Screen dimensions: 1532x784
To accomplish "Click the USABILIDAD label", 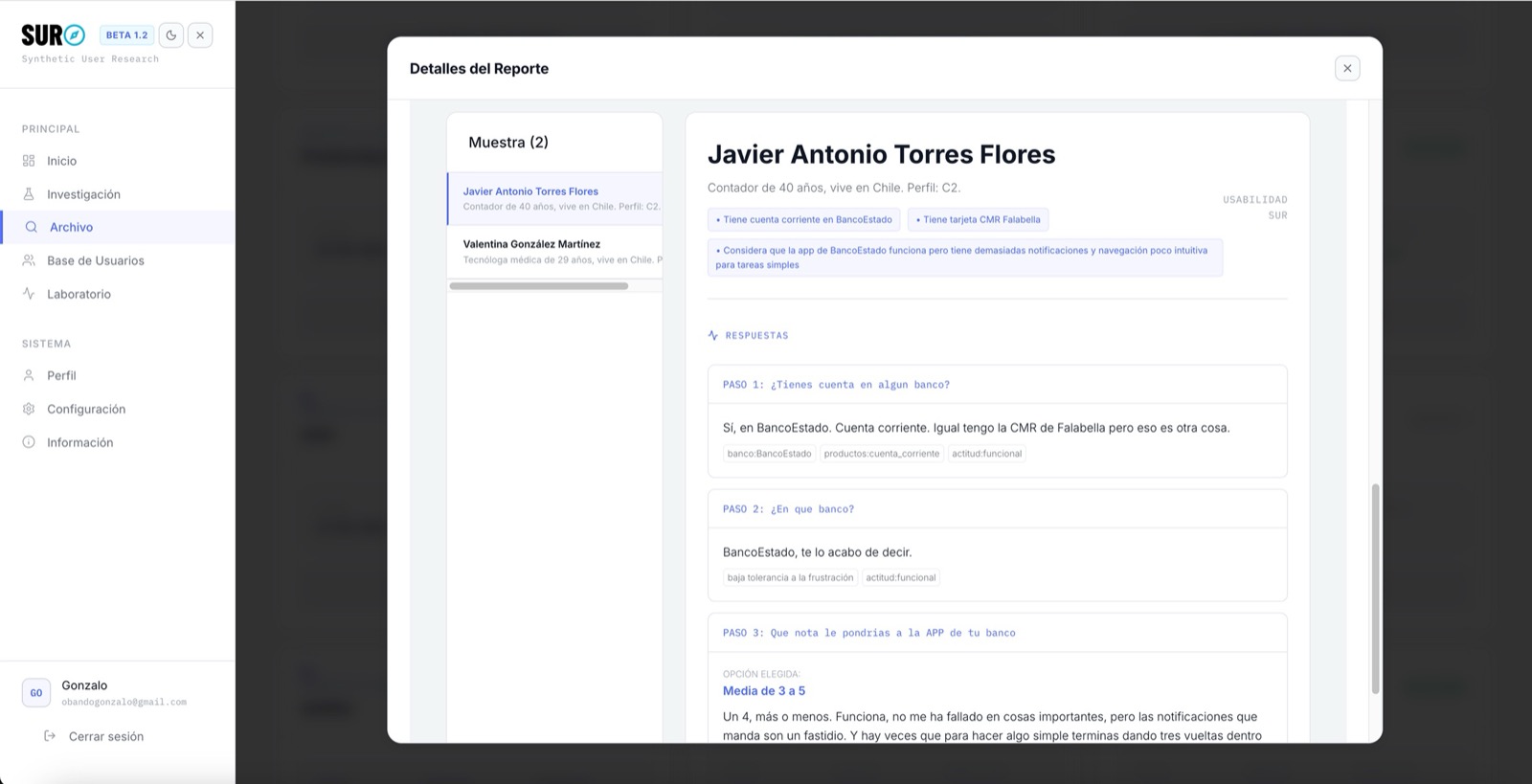I will [1254, 200].
